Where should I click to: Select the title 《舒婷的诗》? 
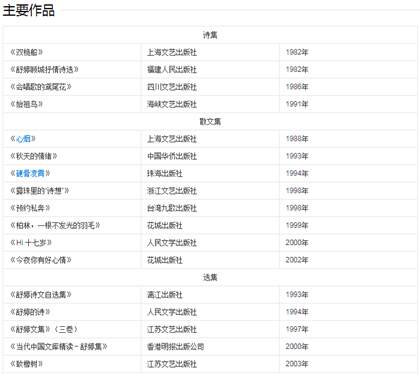(30, 312)
